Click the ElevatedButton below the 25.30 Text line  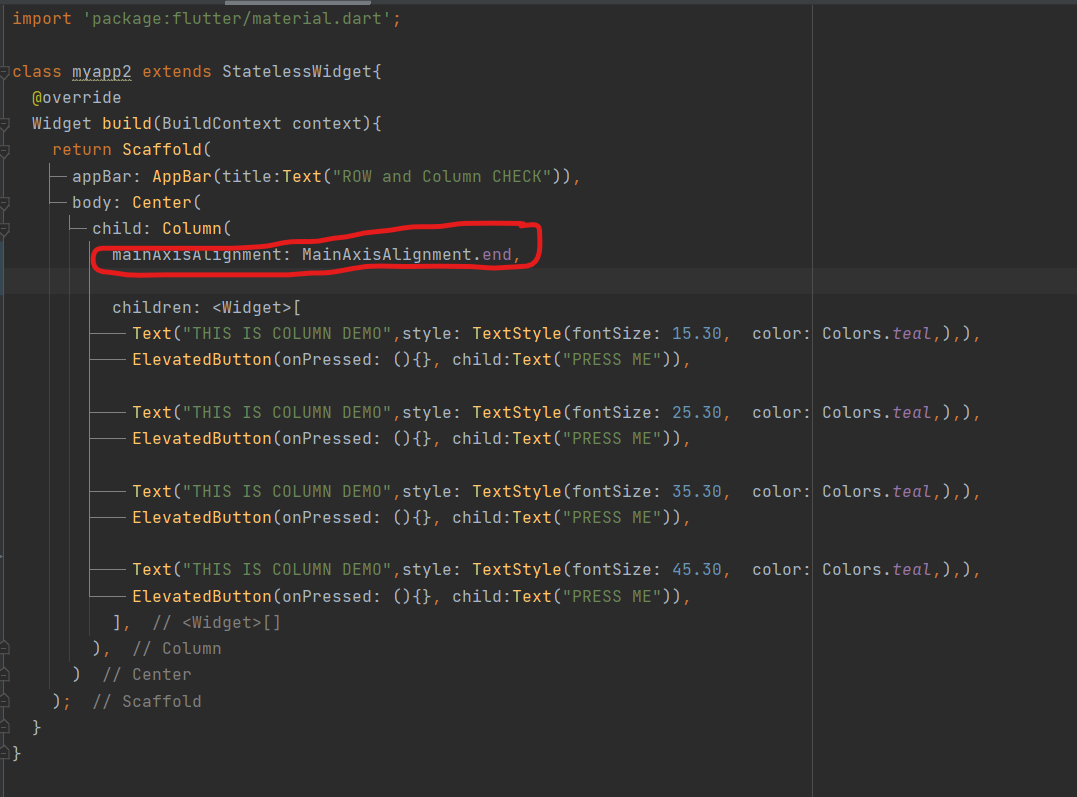pyautogui.click(x=202, y=439)
